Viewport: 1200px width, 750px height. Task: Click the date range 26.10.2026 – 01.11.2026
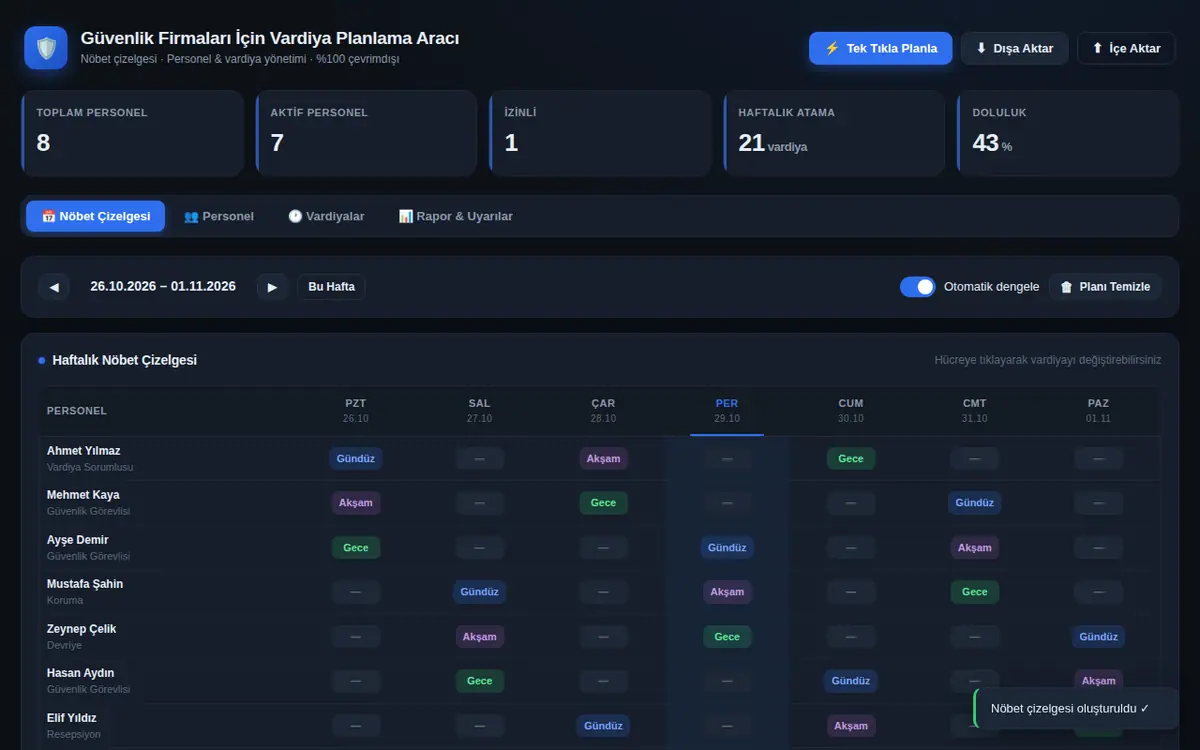pos(163,286)
